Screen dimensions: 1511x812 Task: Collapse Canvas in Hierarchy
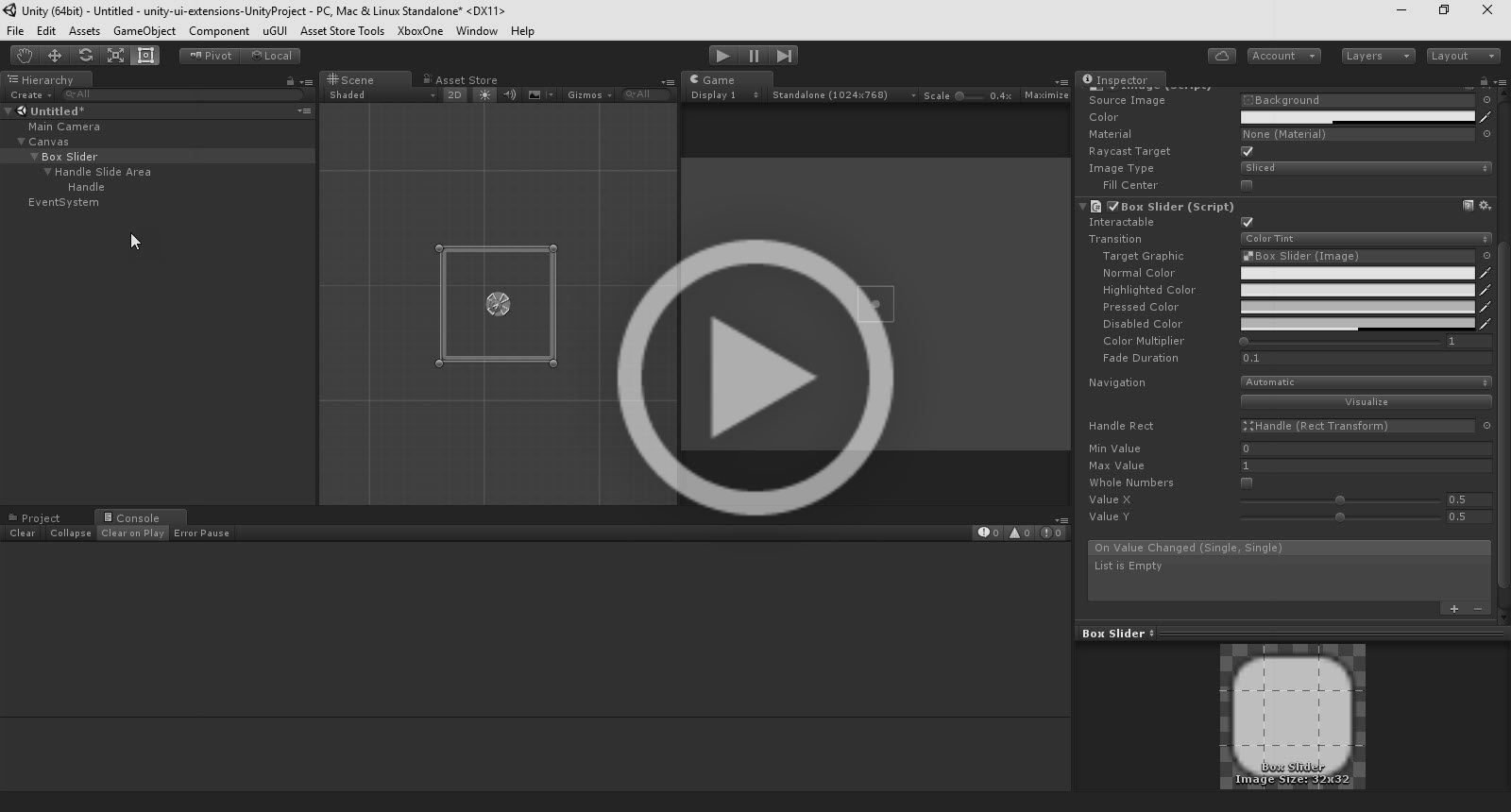coord(21,142)
